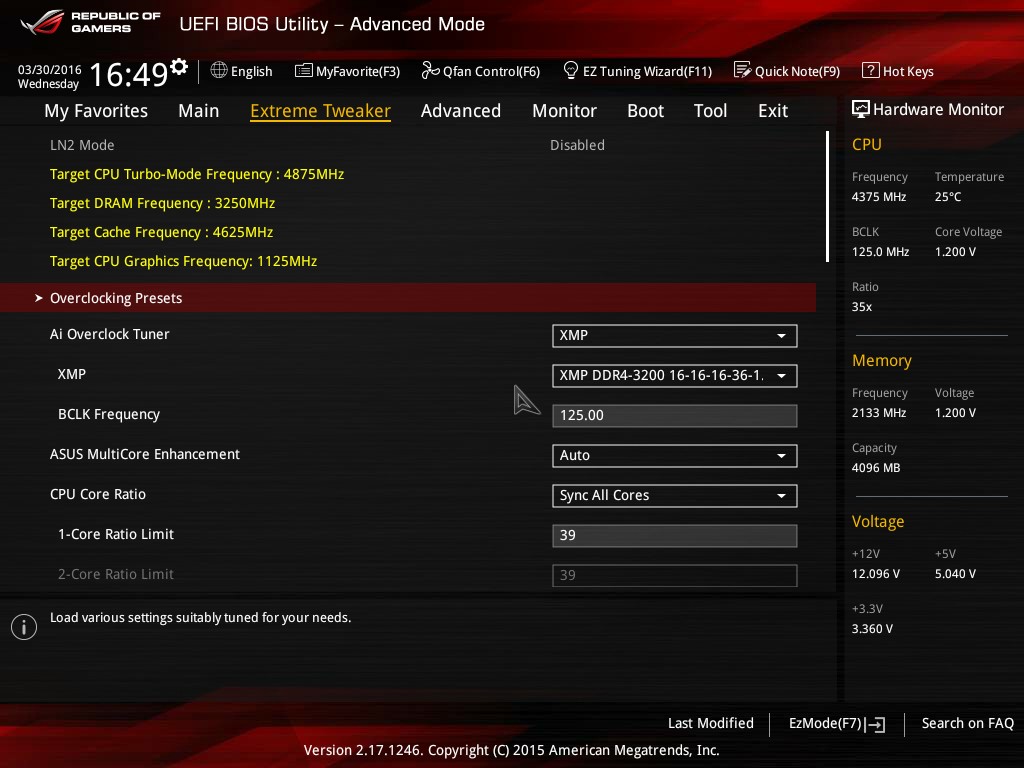Open the Monitor tab

pyautogui.click(x=564, y=111)
